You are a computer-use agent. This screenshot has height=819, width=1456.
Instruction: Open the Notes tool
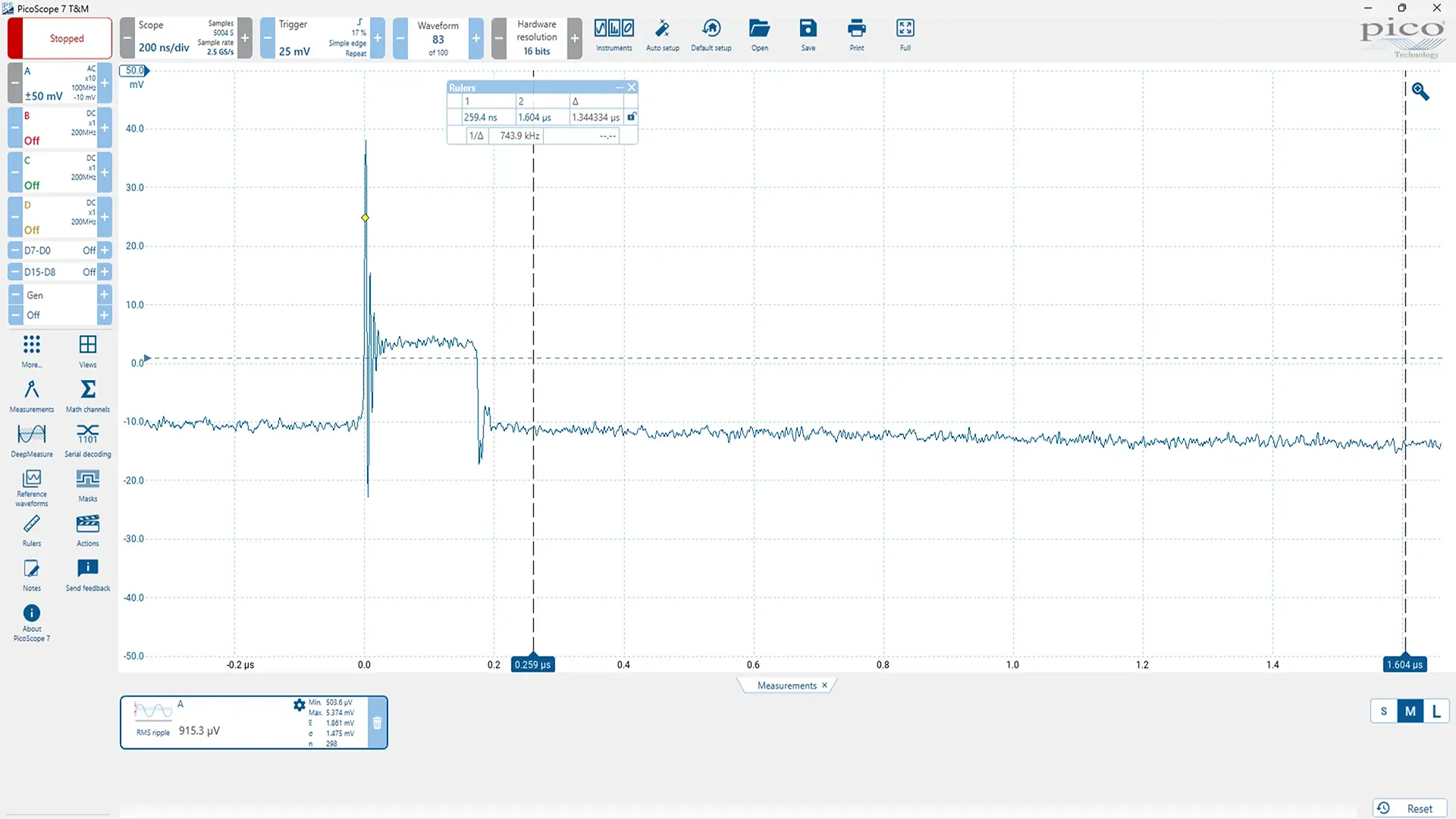(32, 575)
